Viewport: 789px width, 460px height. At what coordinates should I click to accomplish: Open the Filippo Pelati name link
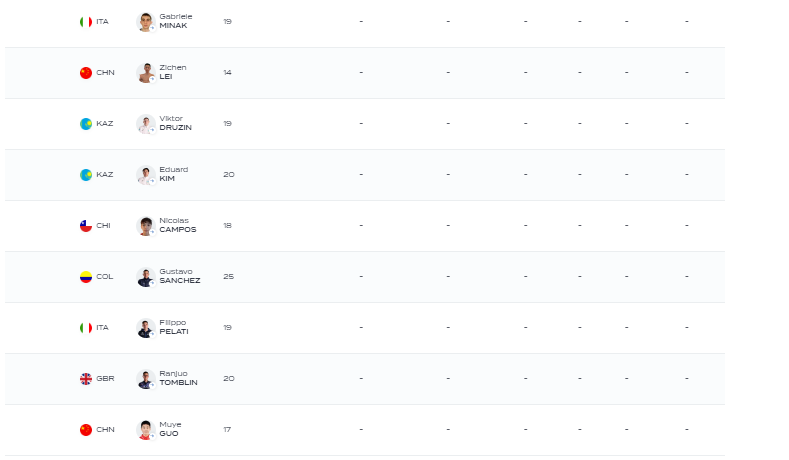[x=175, y=327]
